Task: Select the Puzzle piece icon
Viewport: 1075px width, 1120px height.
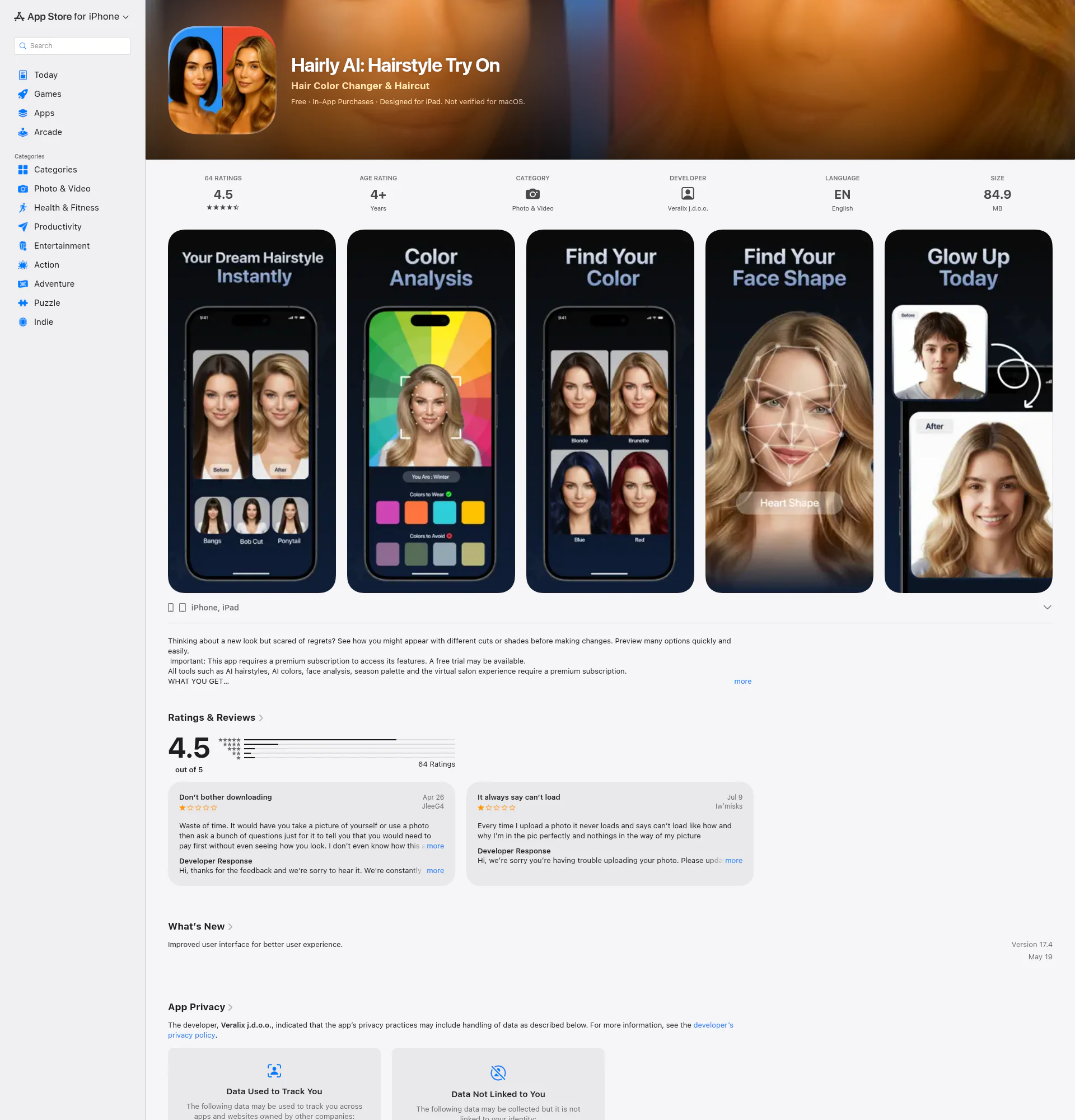Action: click(23, 303)
